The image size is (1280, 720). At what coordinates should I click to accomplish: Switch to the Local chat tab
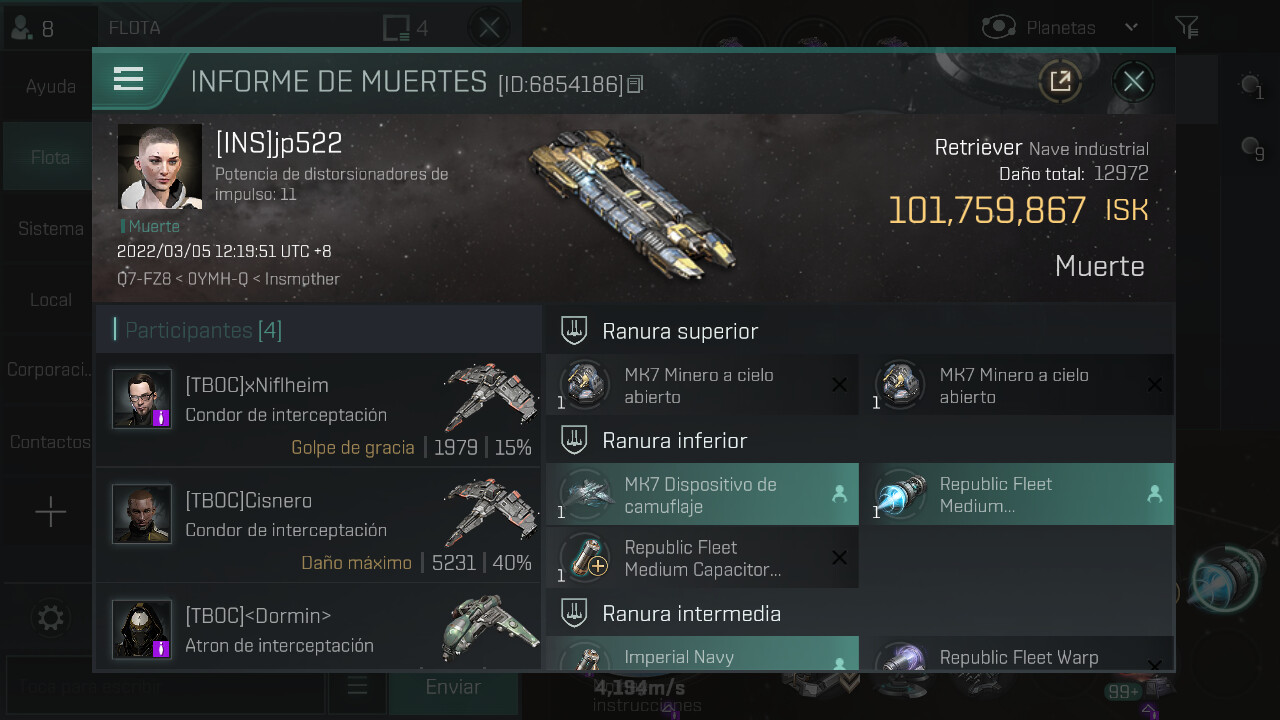coord(50,300)
